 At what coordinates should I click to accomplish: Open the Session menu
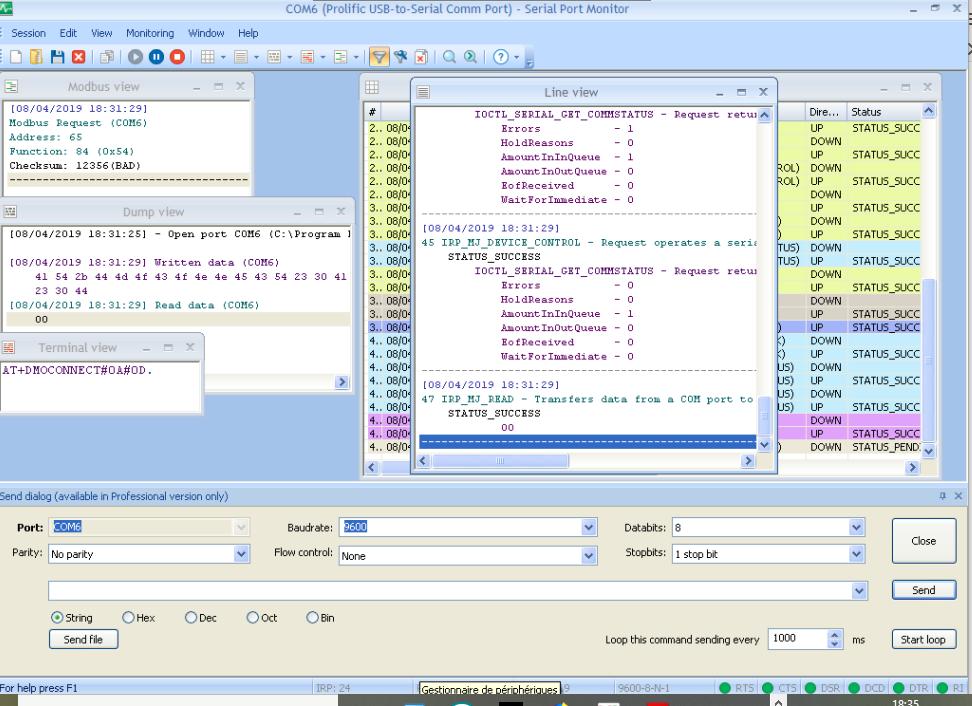coord(29,33)
